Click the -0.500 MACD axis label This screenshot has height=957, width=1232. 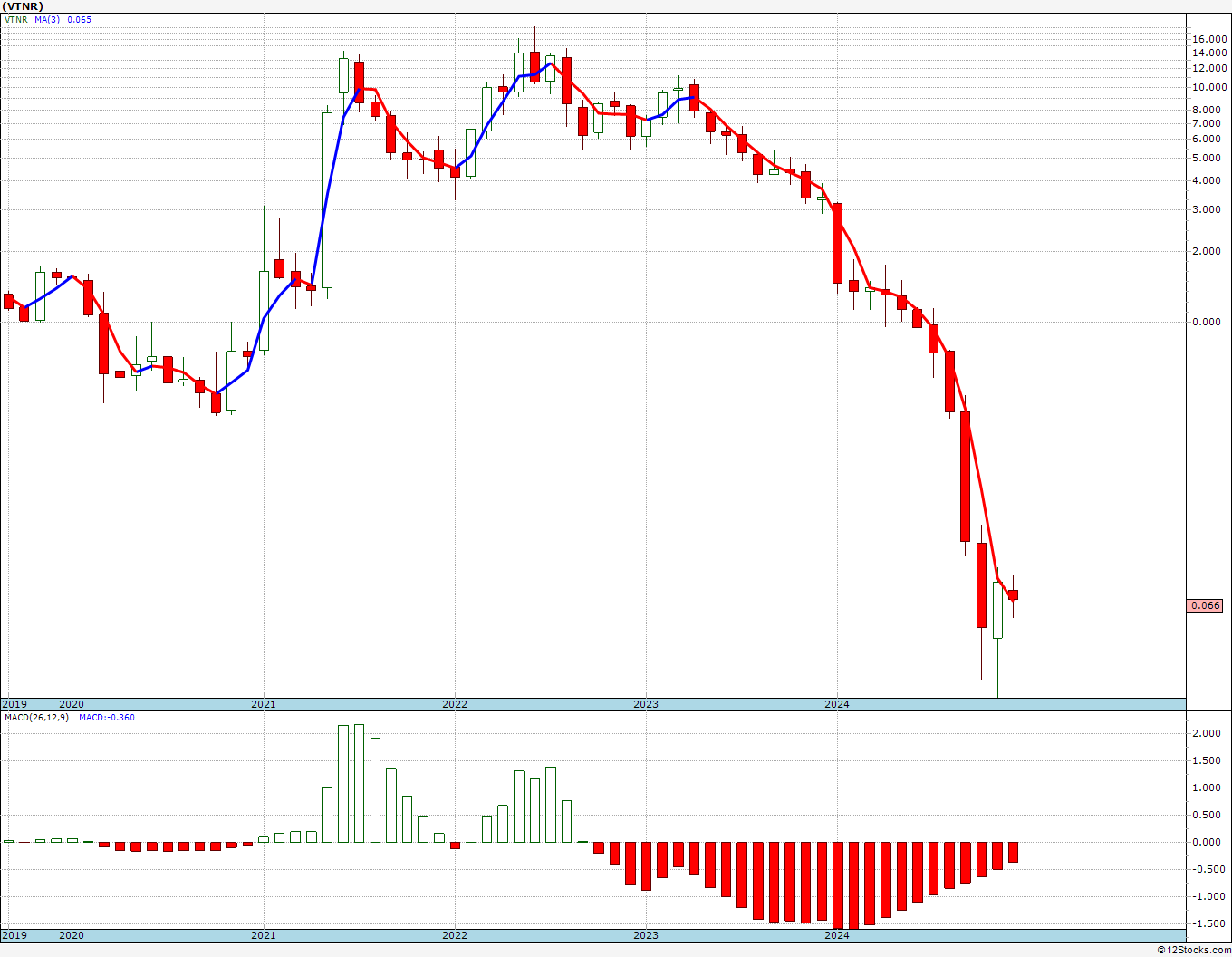(x=1210, y=869)
